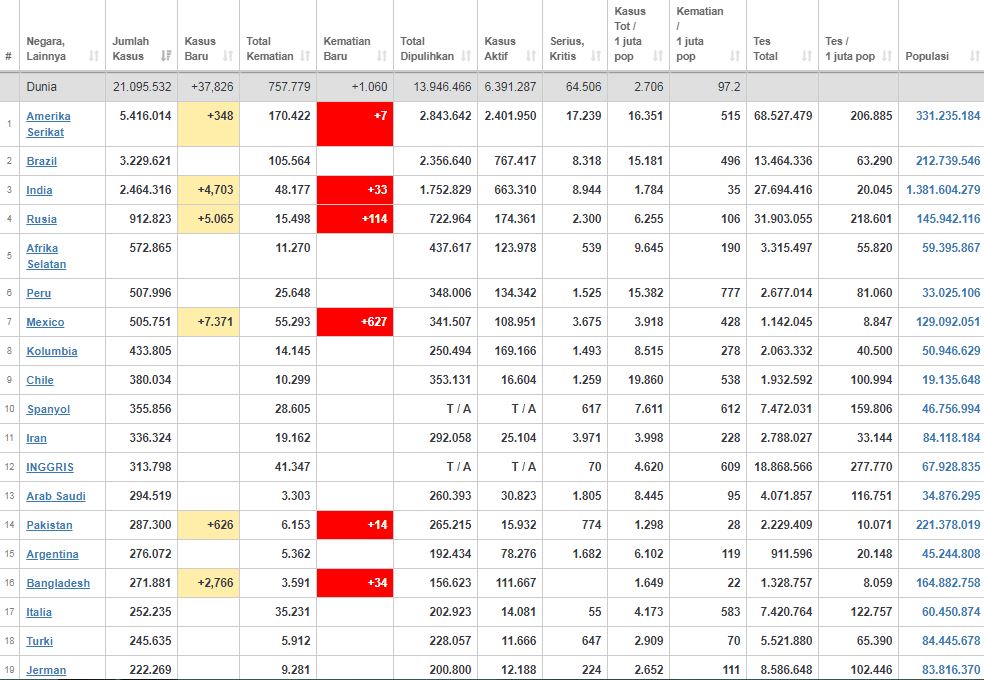Viewport: 984px width, 680px height.
Task: Sort by Kasus Baru column arrows
Action: (x=228, y=56)
